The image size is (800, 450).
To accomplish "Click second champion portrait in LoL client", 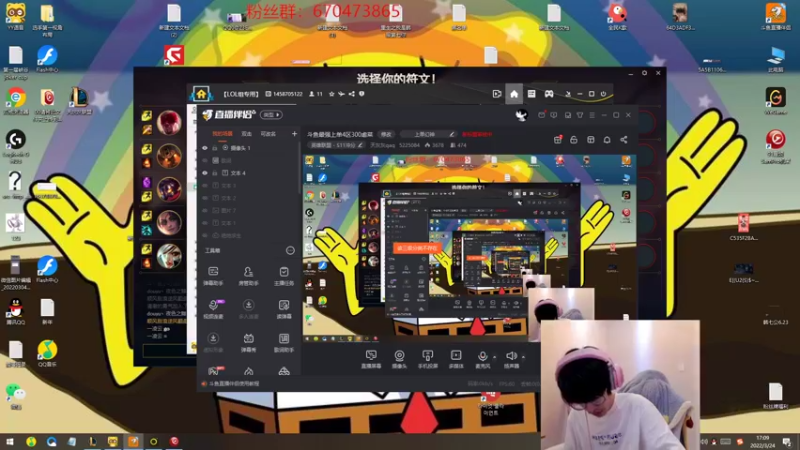I will click(x=169, y=156).
